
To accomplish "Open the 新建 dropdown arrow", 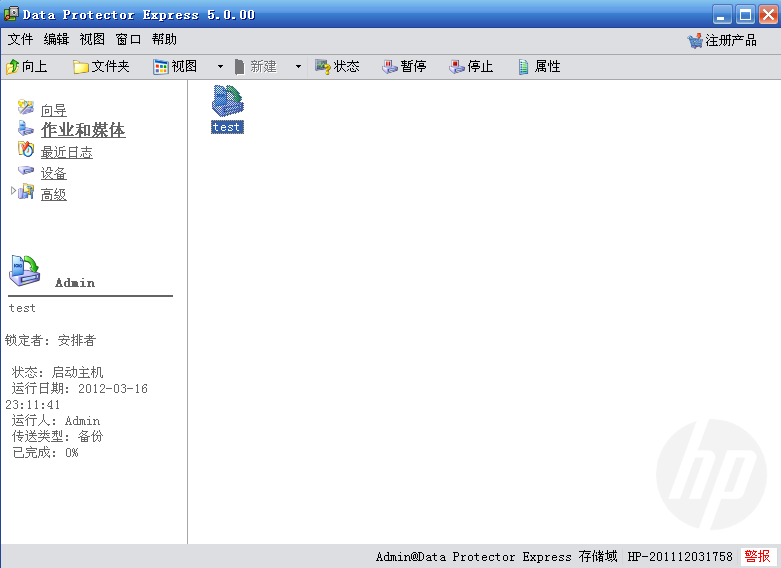I will [298, 66].
